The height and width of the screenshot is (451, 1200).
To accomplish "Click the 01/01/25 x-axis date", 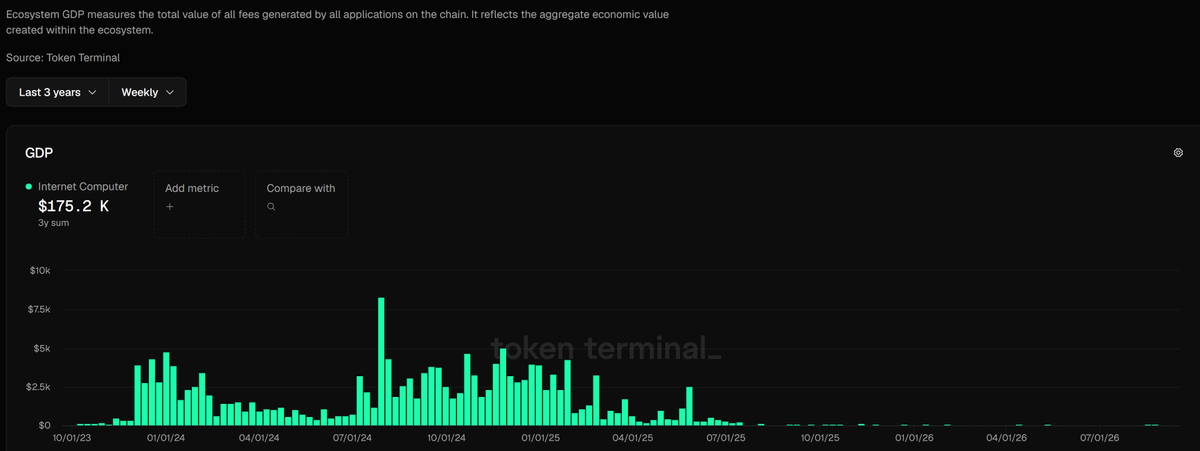I will [x=539, y=438].
